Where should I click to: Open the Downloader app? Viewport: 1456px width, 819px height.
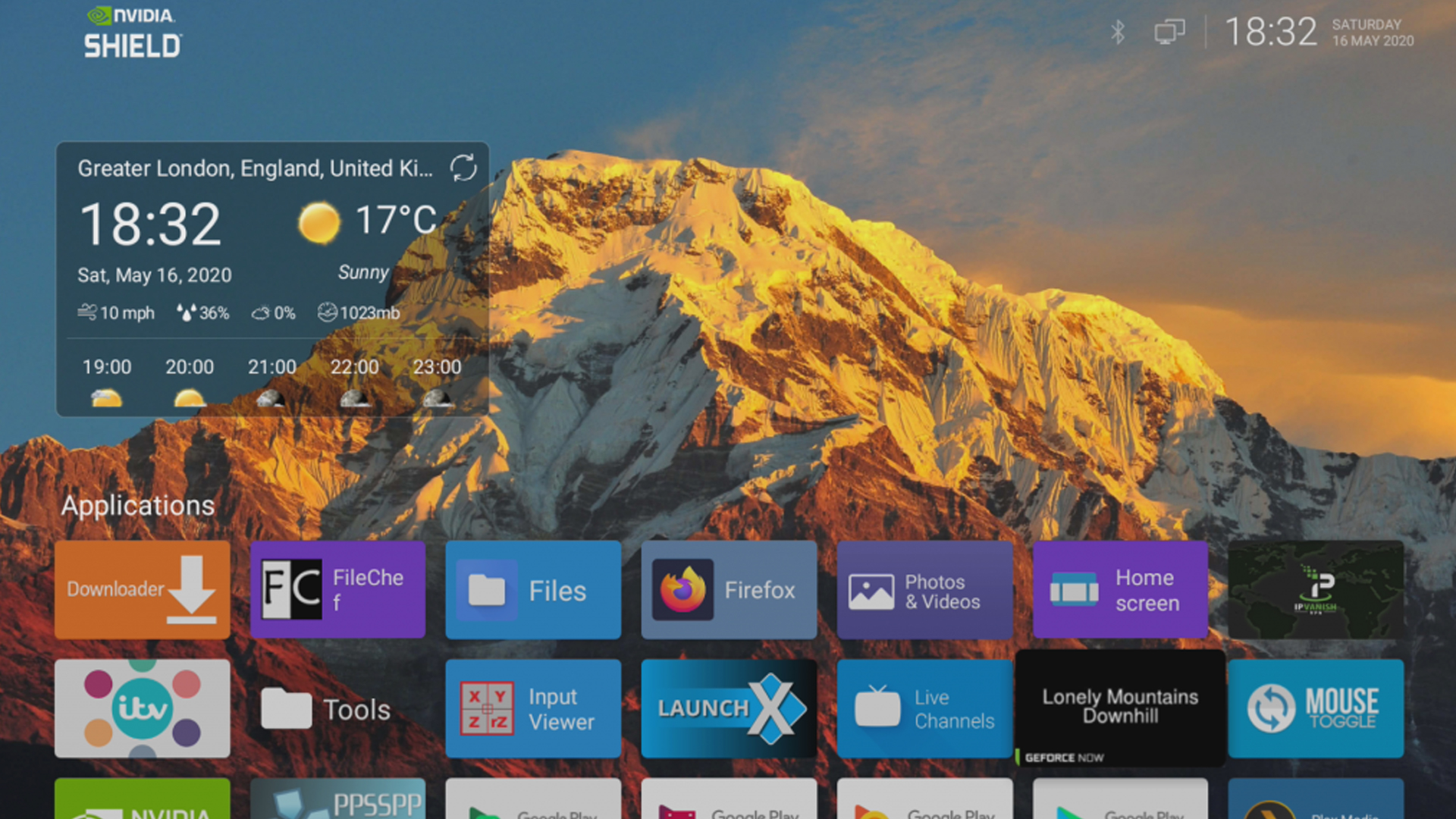(x=143, y=589)
